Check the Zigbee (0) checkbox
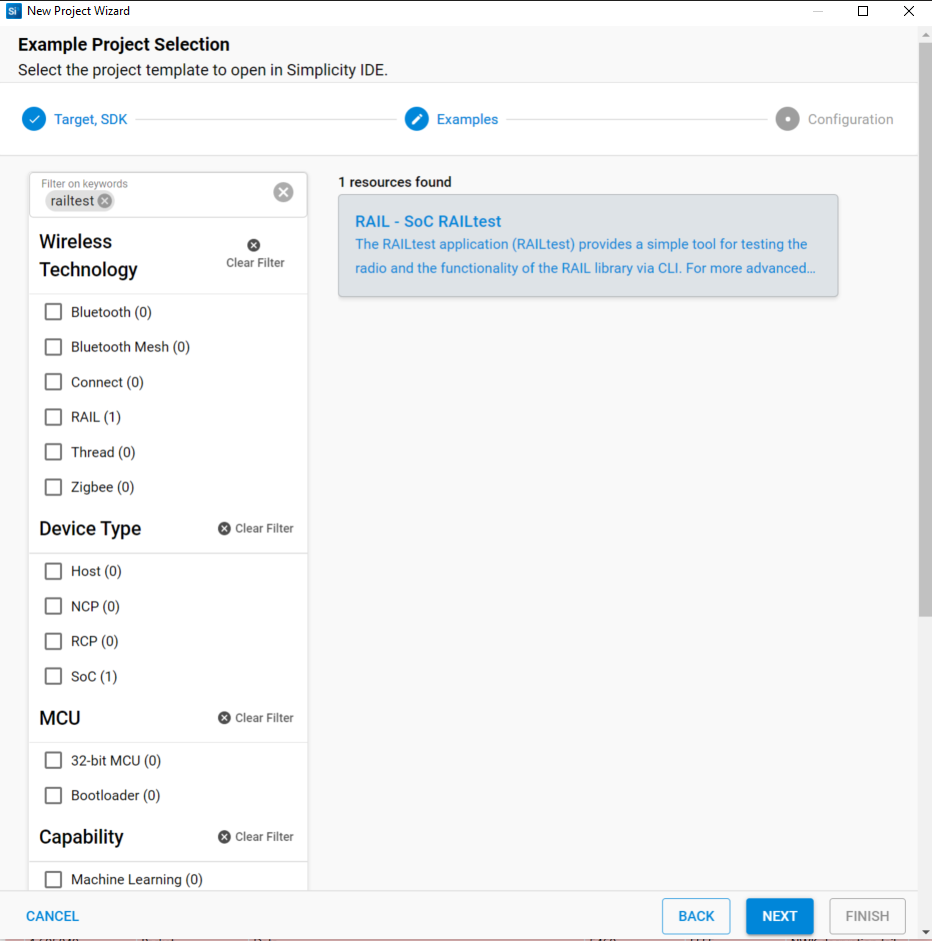The width and height of the screenshot is (932, 941). point(53,487)
